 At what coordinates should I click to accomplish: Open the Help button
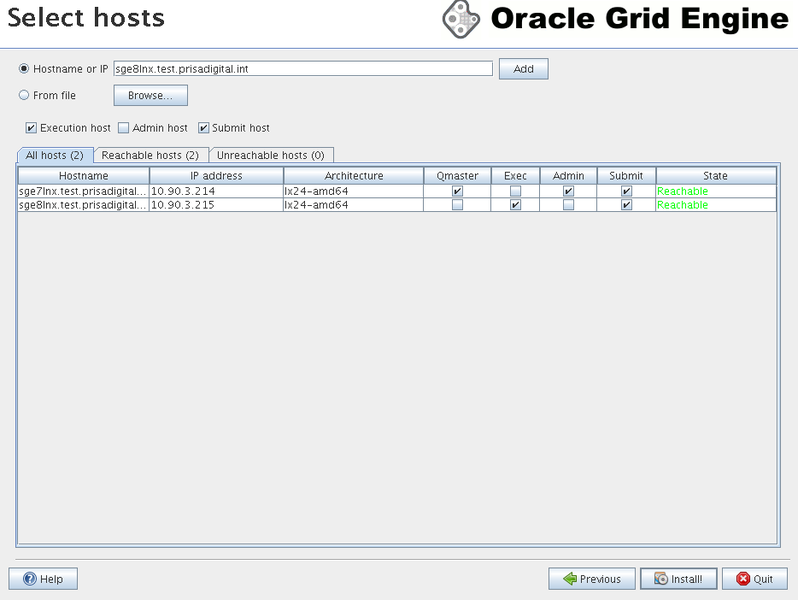coord(43,579)
